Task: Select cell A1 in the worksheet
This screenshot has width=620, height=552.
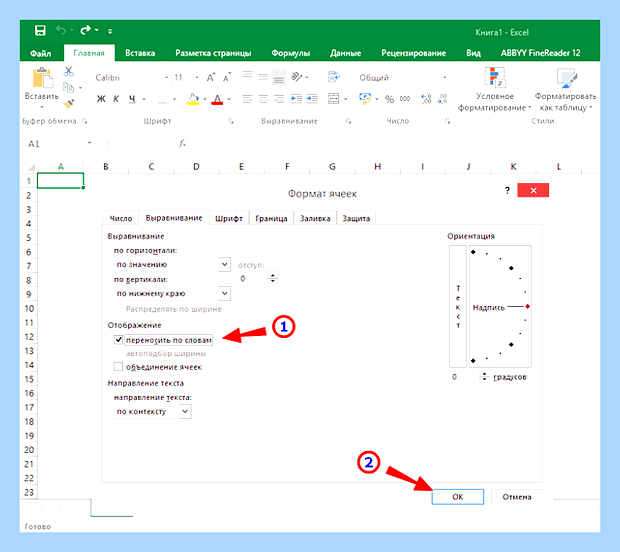Action: click(x=60, y=181)
